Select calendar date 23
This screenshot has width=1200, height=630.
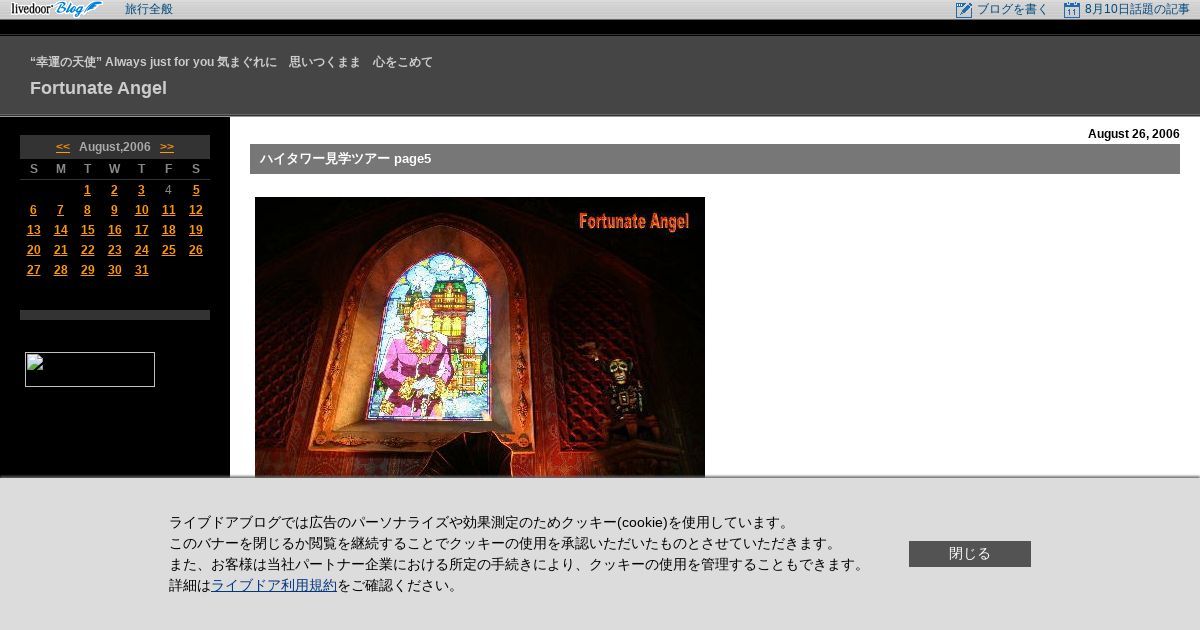coord(114,250)
